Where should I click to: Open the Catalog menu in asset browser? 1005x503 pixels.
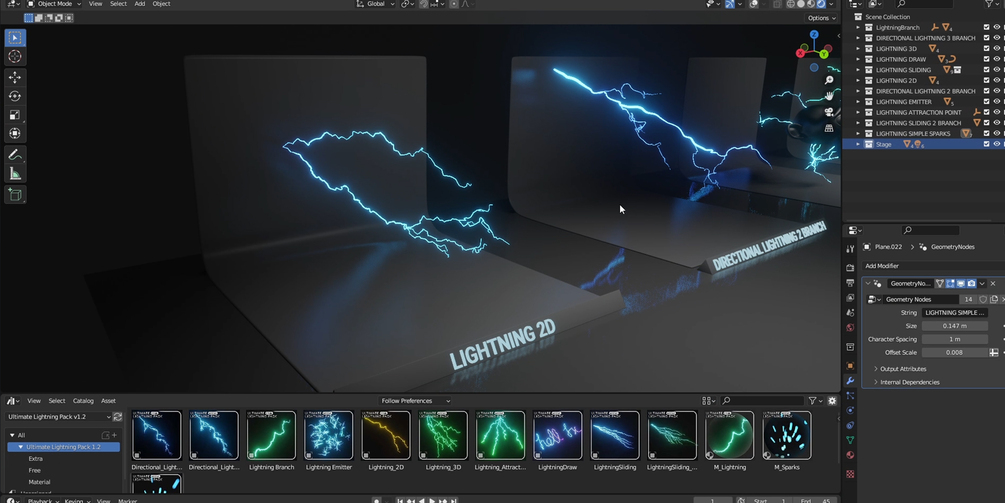click(x=83, y=401)
